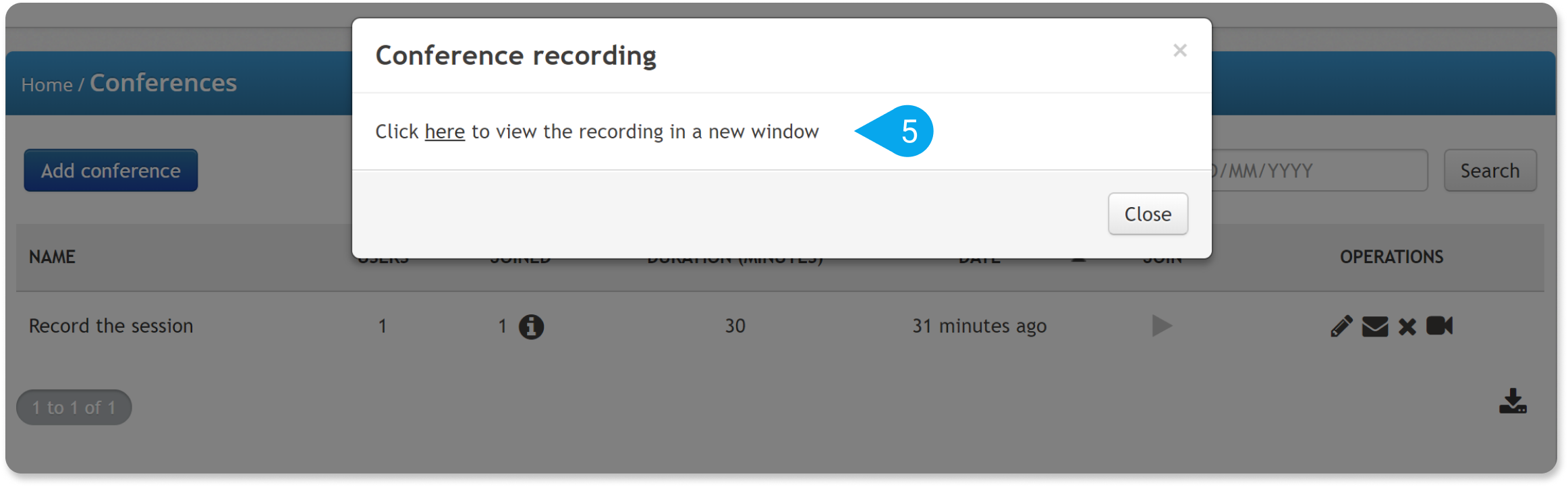
Task: Go to the Home breadcrumb link
Action: 47,85
